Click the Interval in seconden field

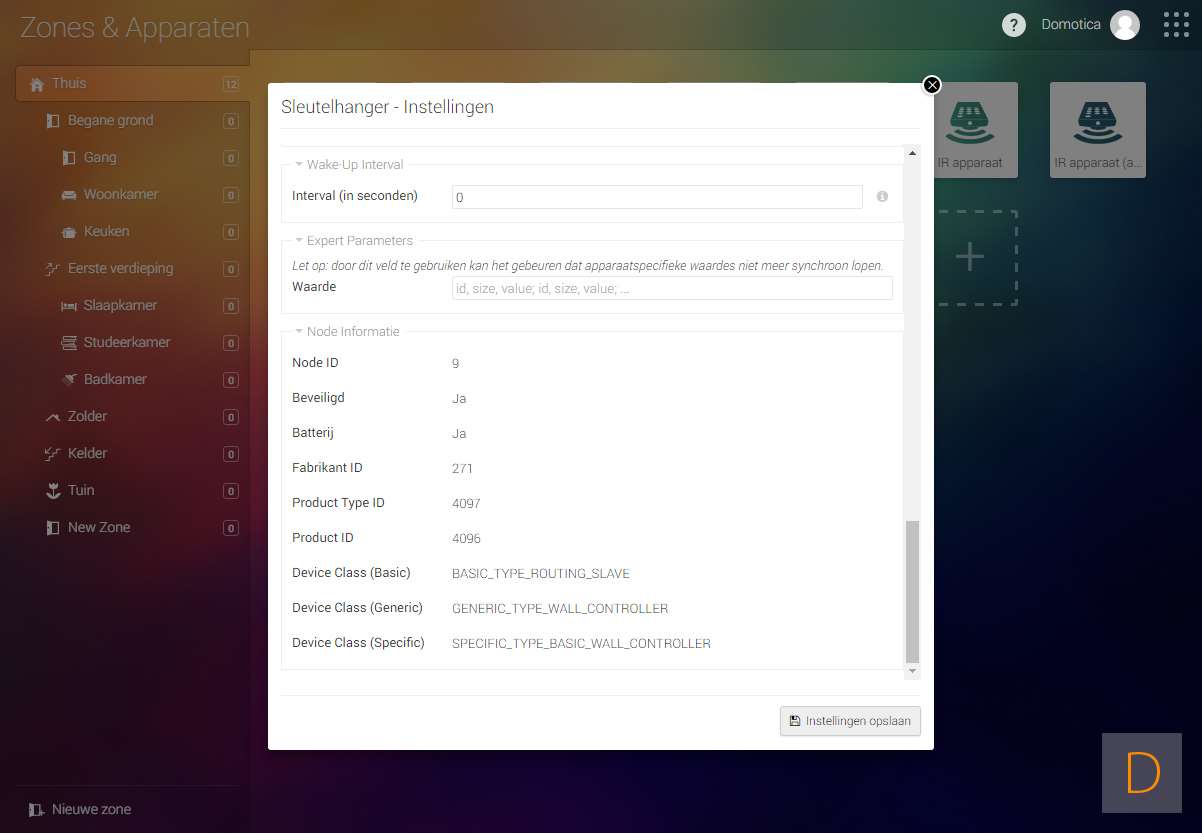(x=656, y=197)
